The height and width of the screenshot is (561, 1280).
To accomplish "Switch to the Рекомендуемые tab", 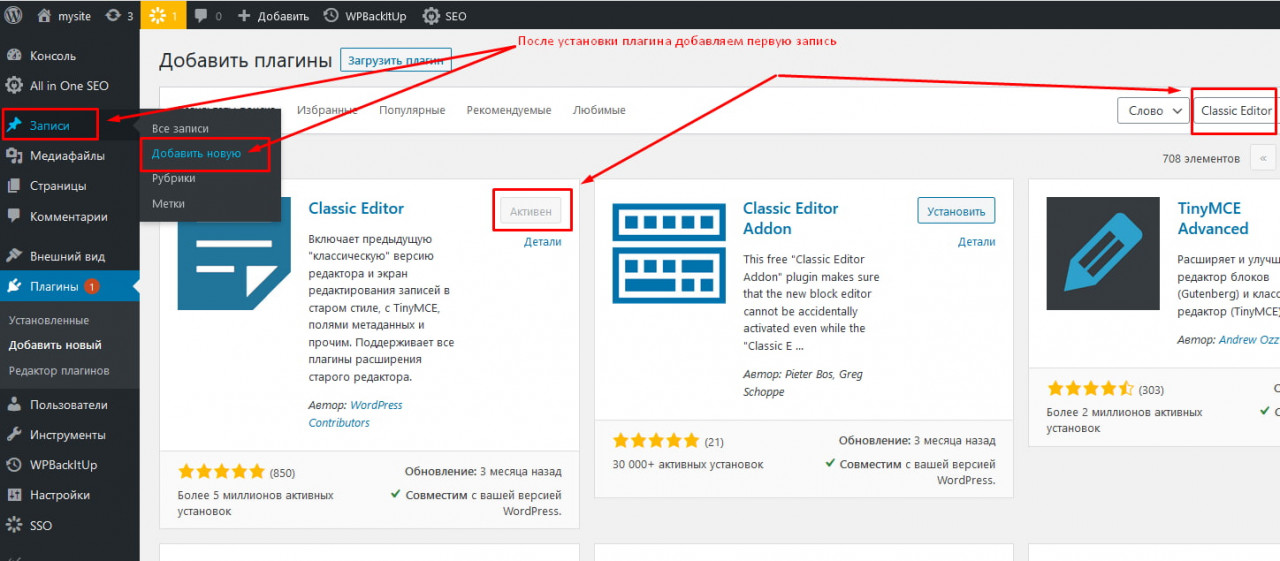I will 508,110.
